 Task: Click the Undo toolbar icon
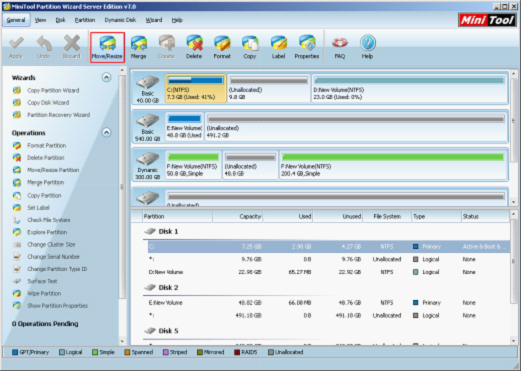pos(44,43)
